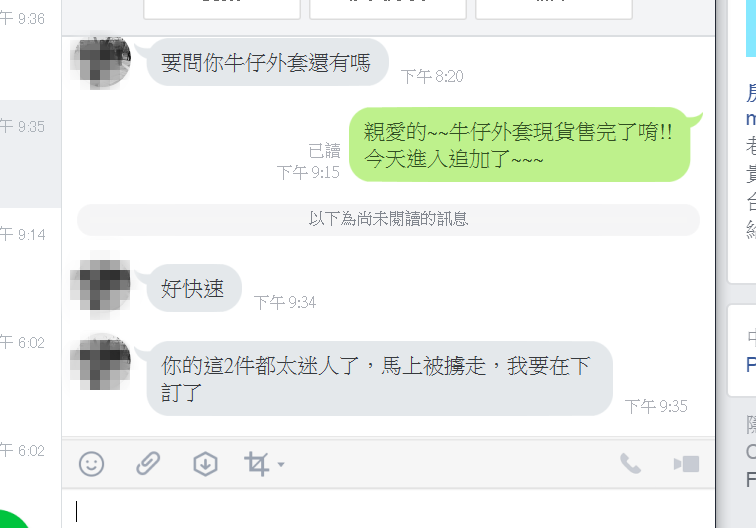The height and width of the screenshot is (528, 756).
Task: Click the screen capture crop icon
Action: point(256,464)
